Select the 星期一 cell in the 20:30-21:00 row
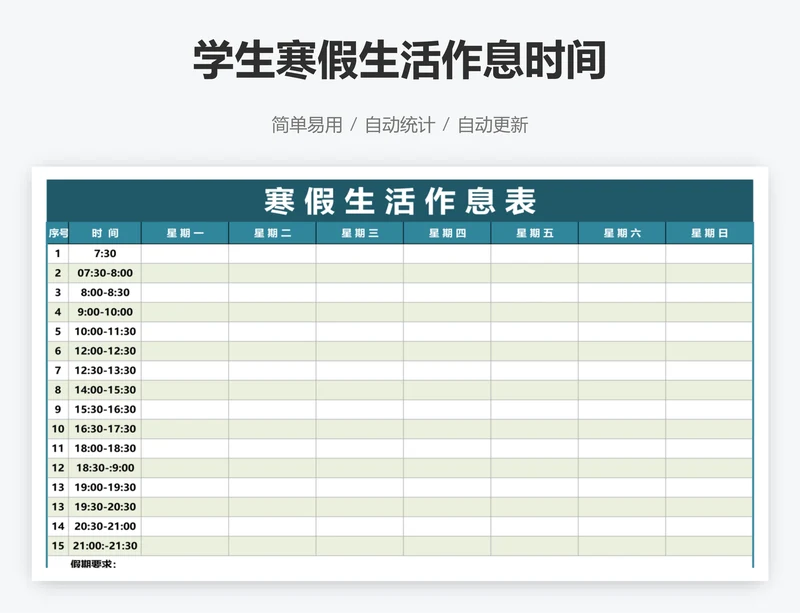The width and height of the screenshot is (800, 613). (x=185, y=526)
